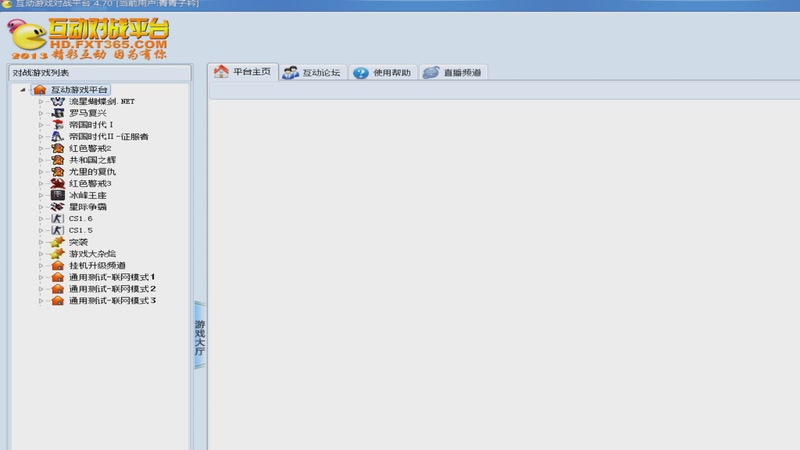Click the 罗马复兴 game icon

point(58,113)
